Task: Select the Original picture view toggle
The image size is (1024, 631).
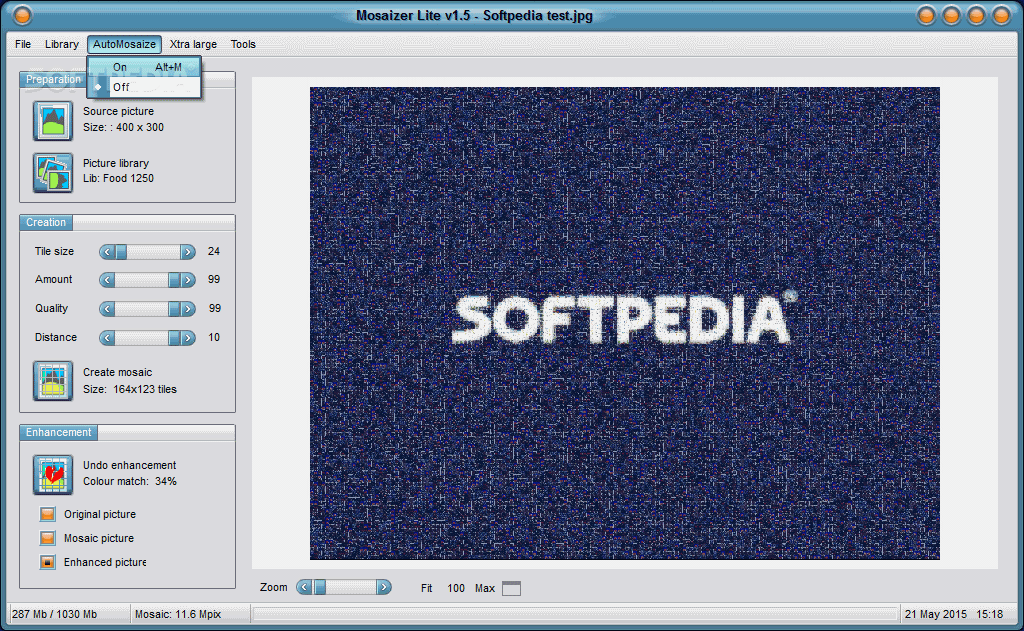Action: point(48,514)
